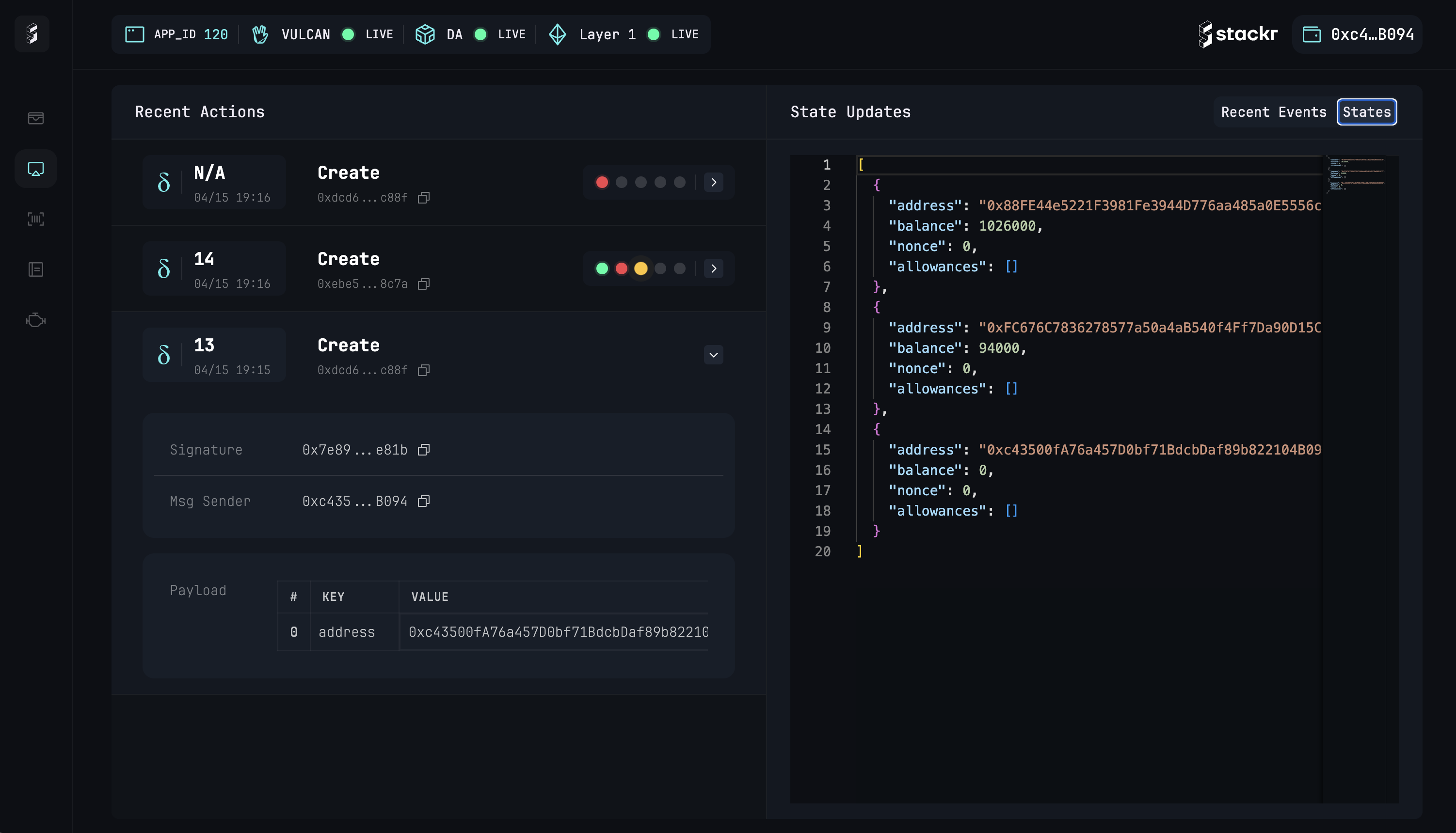The width and height of the screenshot is (1456, 833).
Task: Toggle Layer 1 LIVE status indicator
Action: pos(656,34)
